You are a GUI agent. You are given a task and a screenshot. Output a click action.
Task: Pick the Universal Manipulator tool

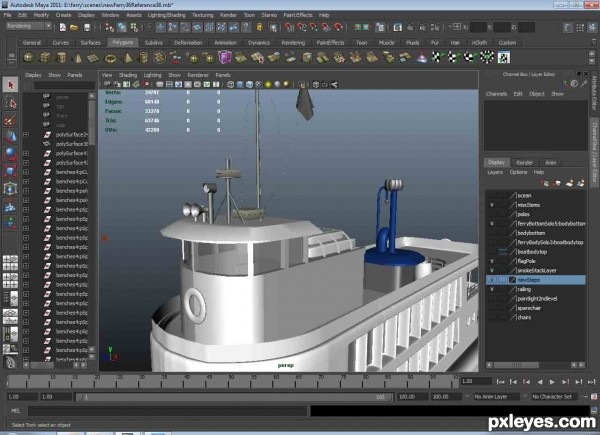click(10, 189)
